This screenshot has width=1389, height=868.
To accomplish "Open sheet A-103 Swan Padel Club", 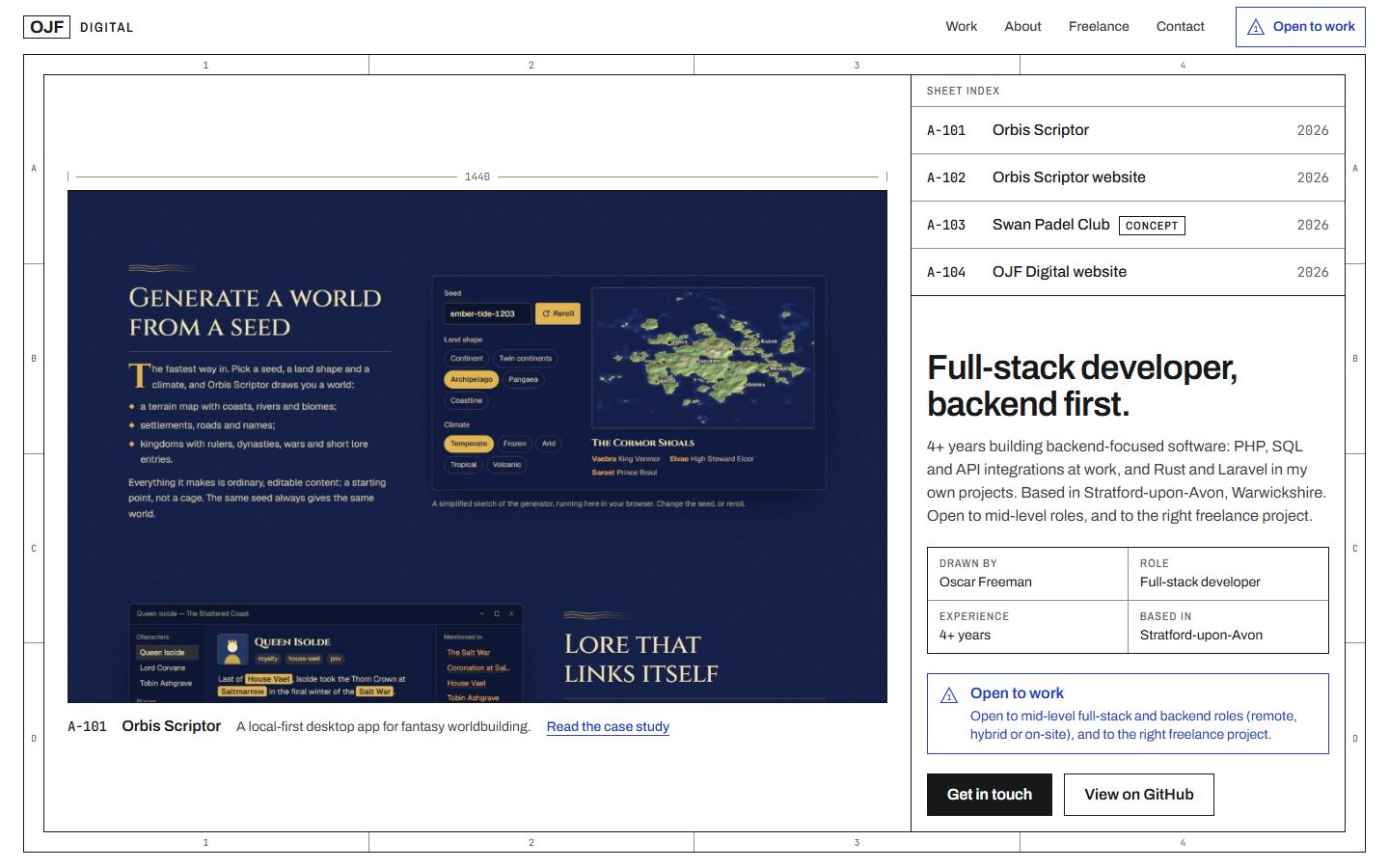I will pyautogui.click(x=1128, y=225).
